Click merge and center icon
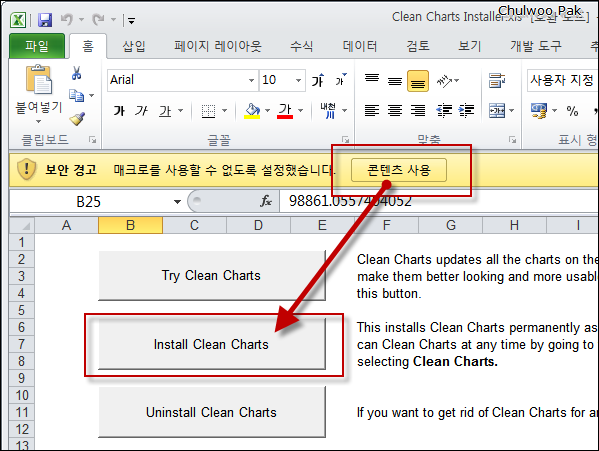 (497, 111)
